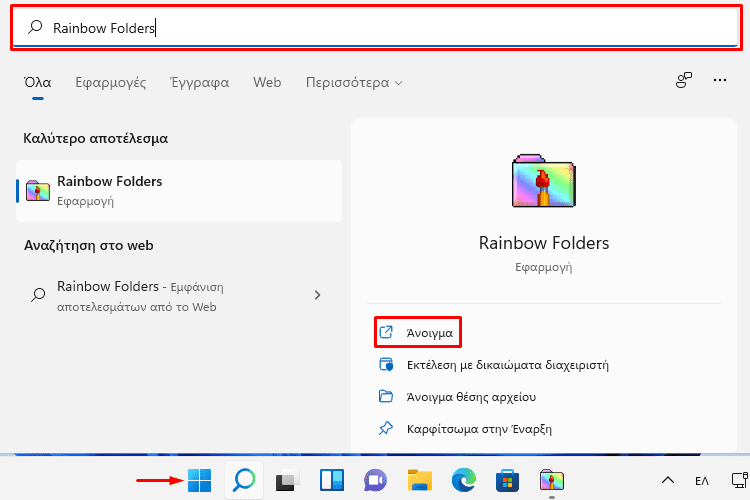Click the large Rainbow Folders app icon
The height and width of the screenshot is (500, 750).
543,181
